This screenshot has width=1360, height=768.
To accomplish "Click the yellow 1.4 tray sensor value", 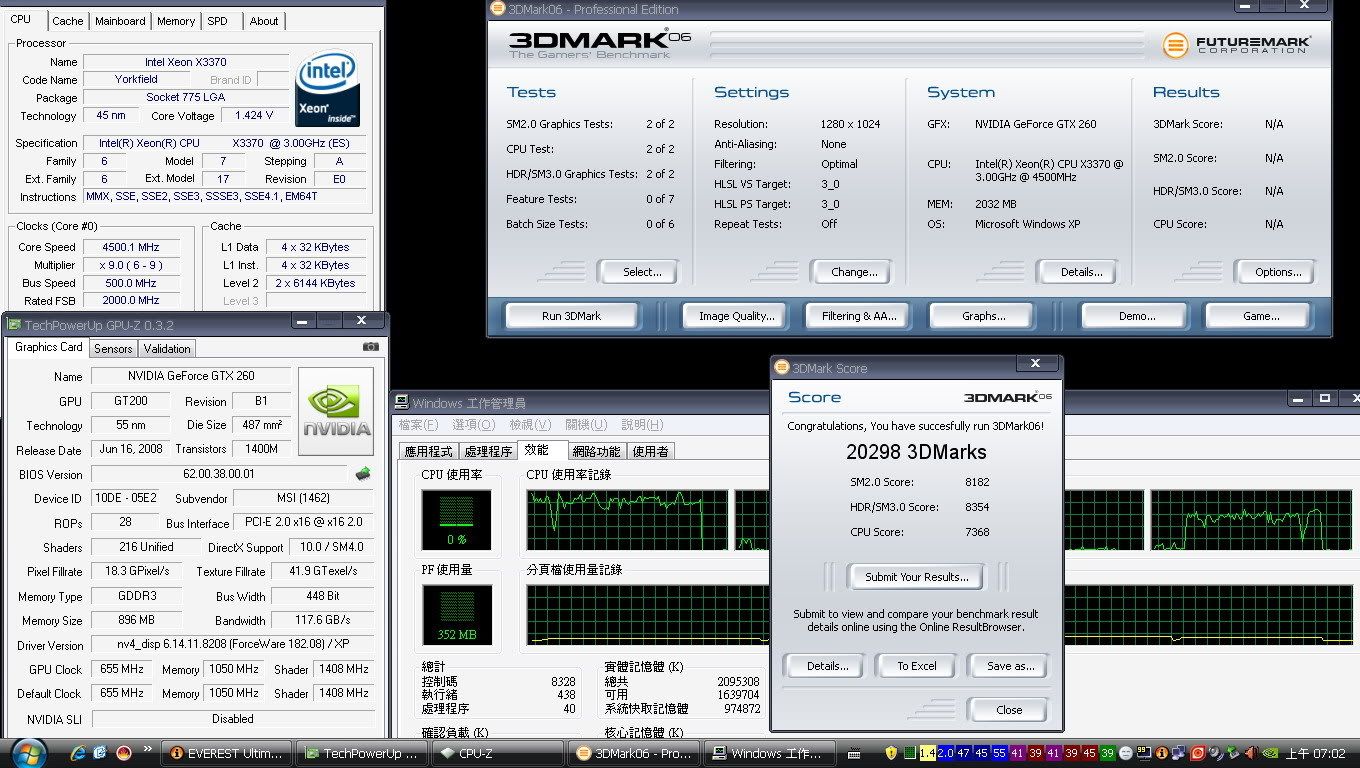I will (x=927, y=753).
